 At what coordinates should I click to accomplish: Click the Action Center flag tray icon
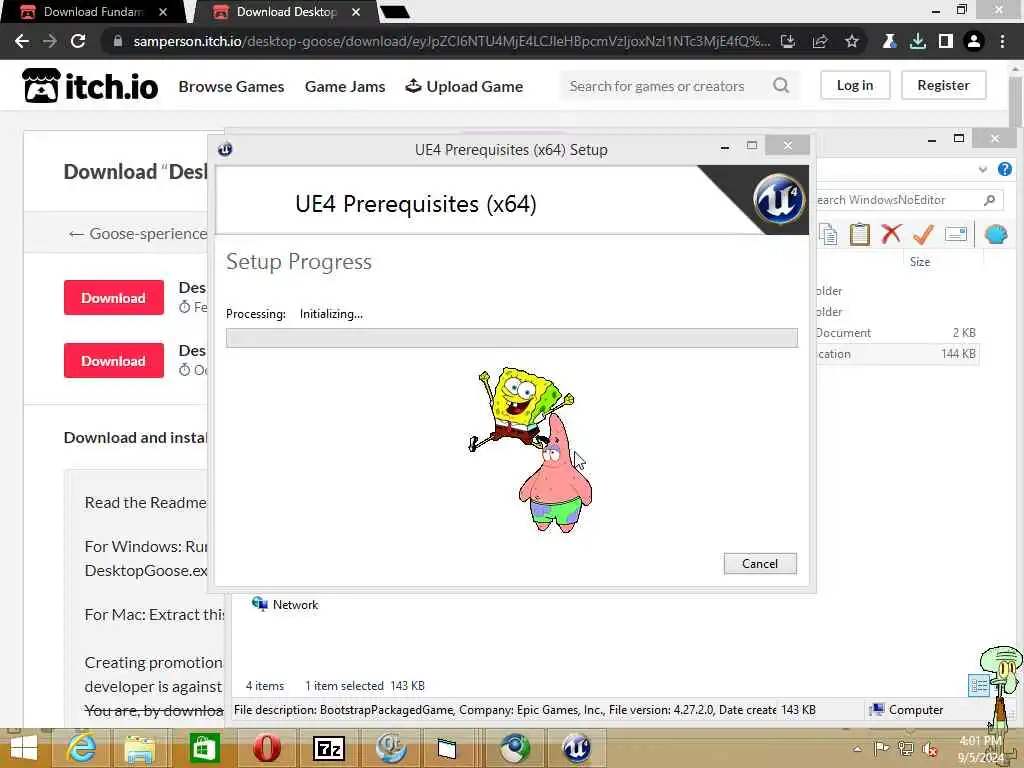coord(881,748)
